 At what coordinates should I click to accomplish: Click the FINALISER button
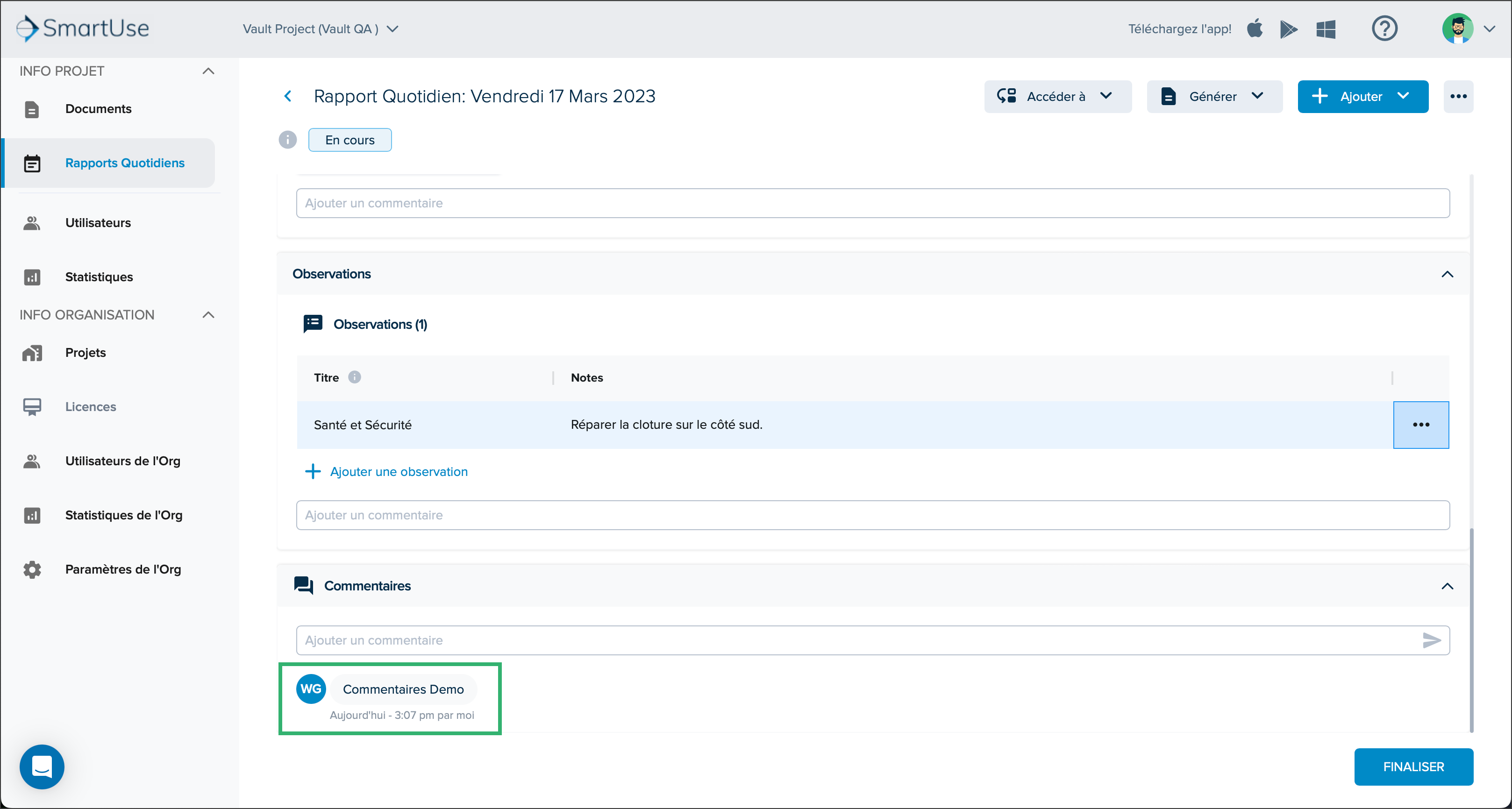pyautogui.click(x=1413, y=766)
